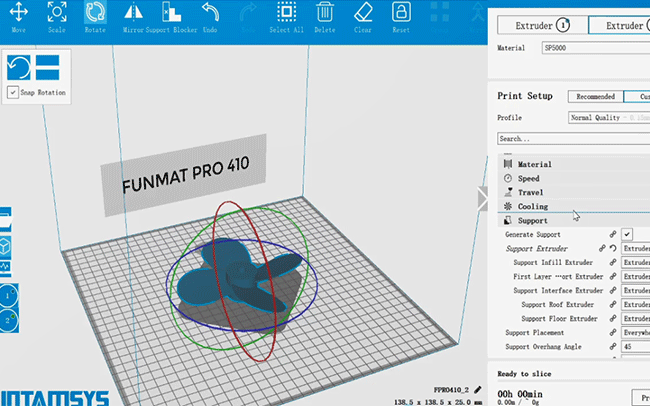Screen dimensions: 650x406
Task: Uncheck the Generate Support checkbox
Action: (x=627, y=234)
